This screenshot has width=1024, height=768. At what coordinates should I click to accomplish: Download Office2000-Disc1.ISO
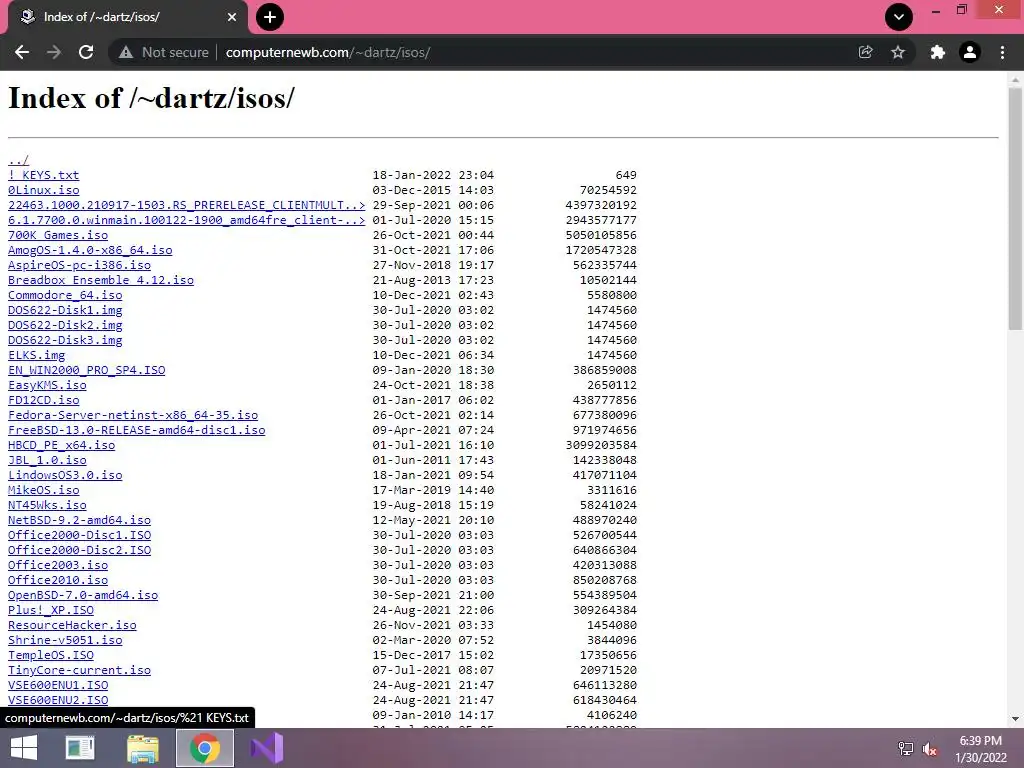[x=79, y=536]
